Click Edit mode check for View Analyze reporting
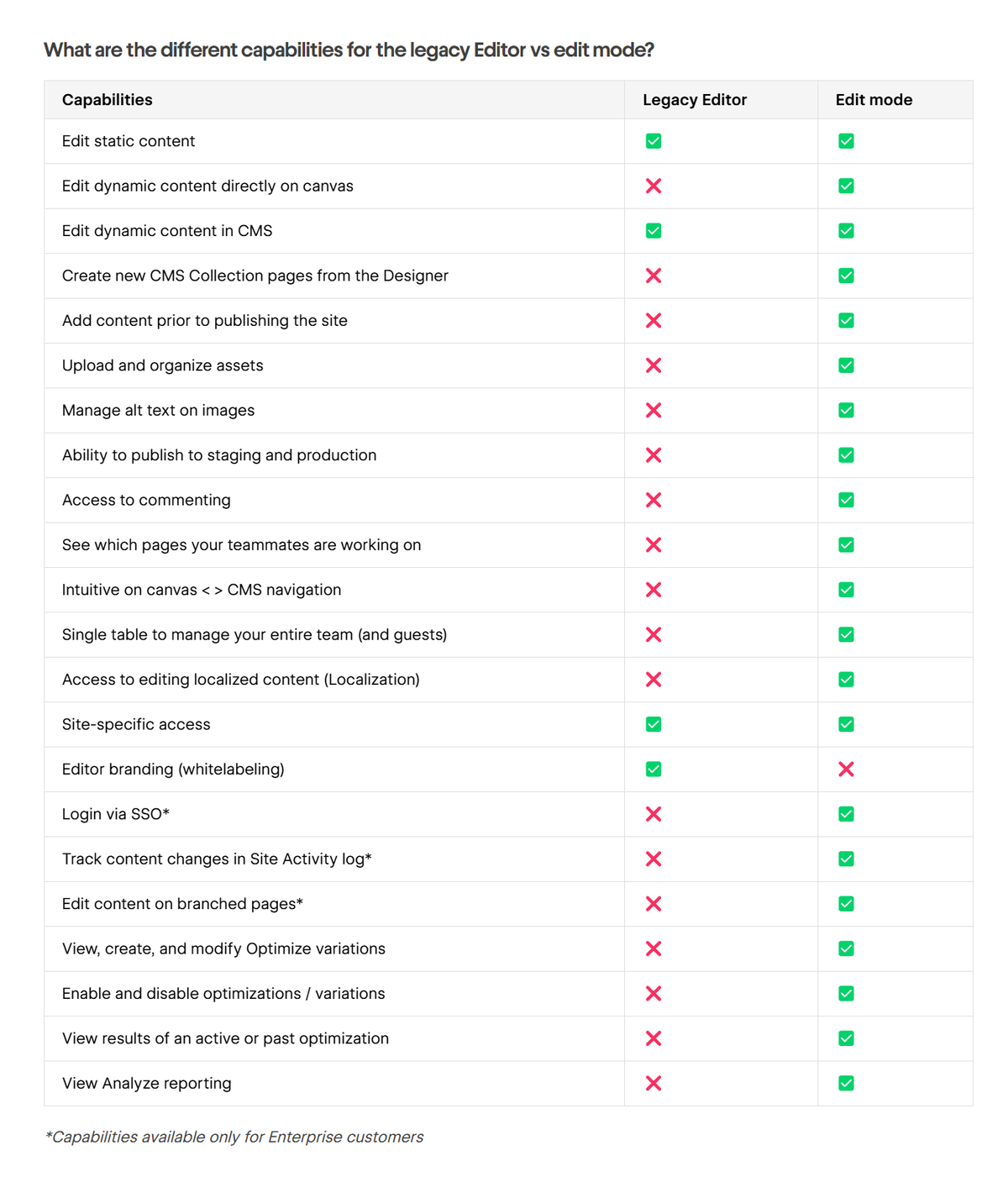 (x=846, y=1083)
